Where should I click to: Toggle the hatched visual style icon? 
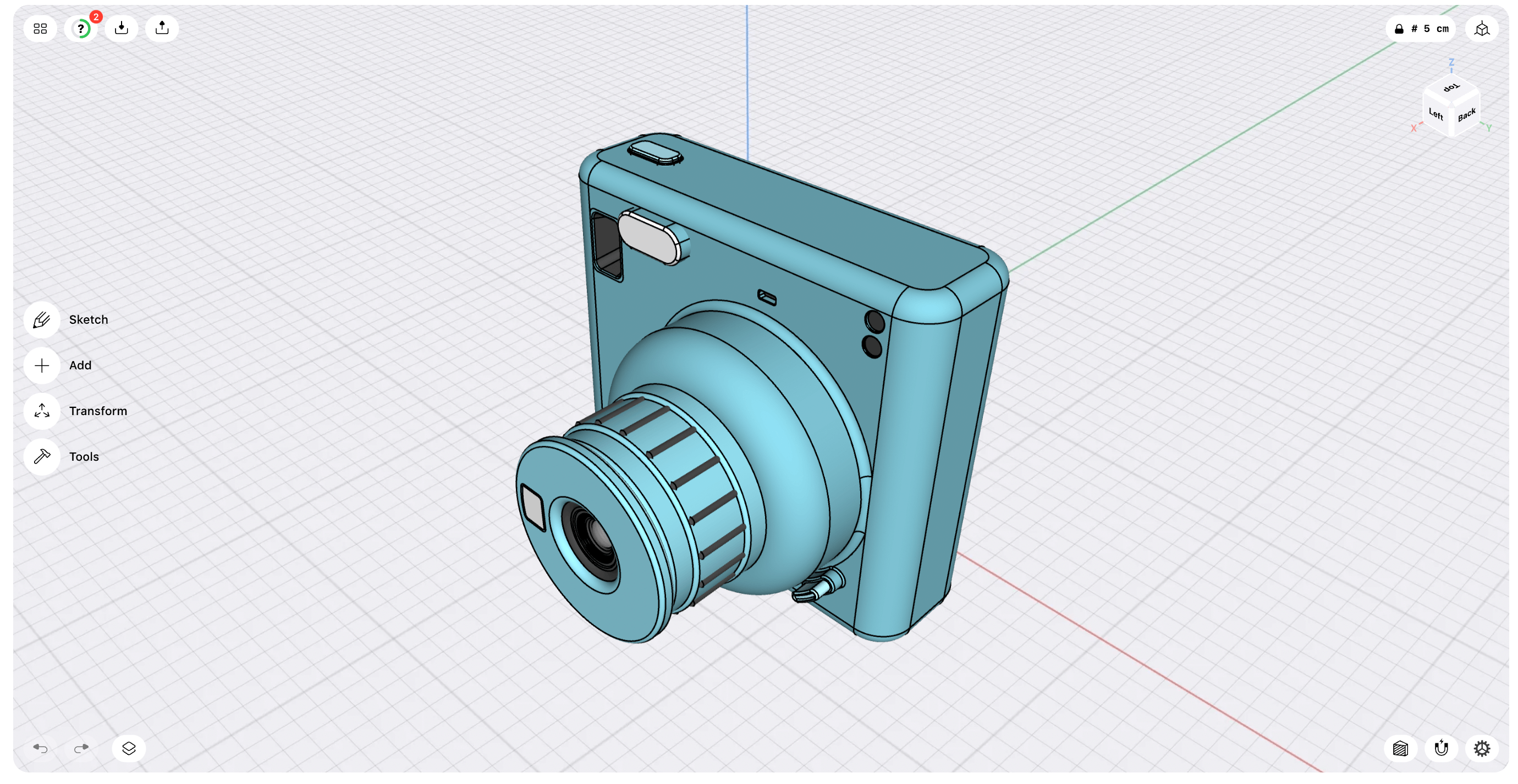(x=1401, y=749)
